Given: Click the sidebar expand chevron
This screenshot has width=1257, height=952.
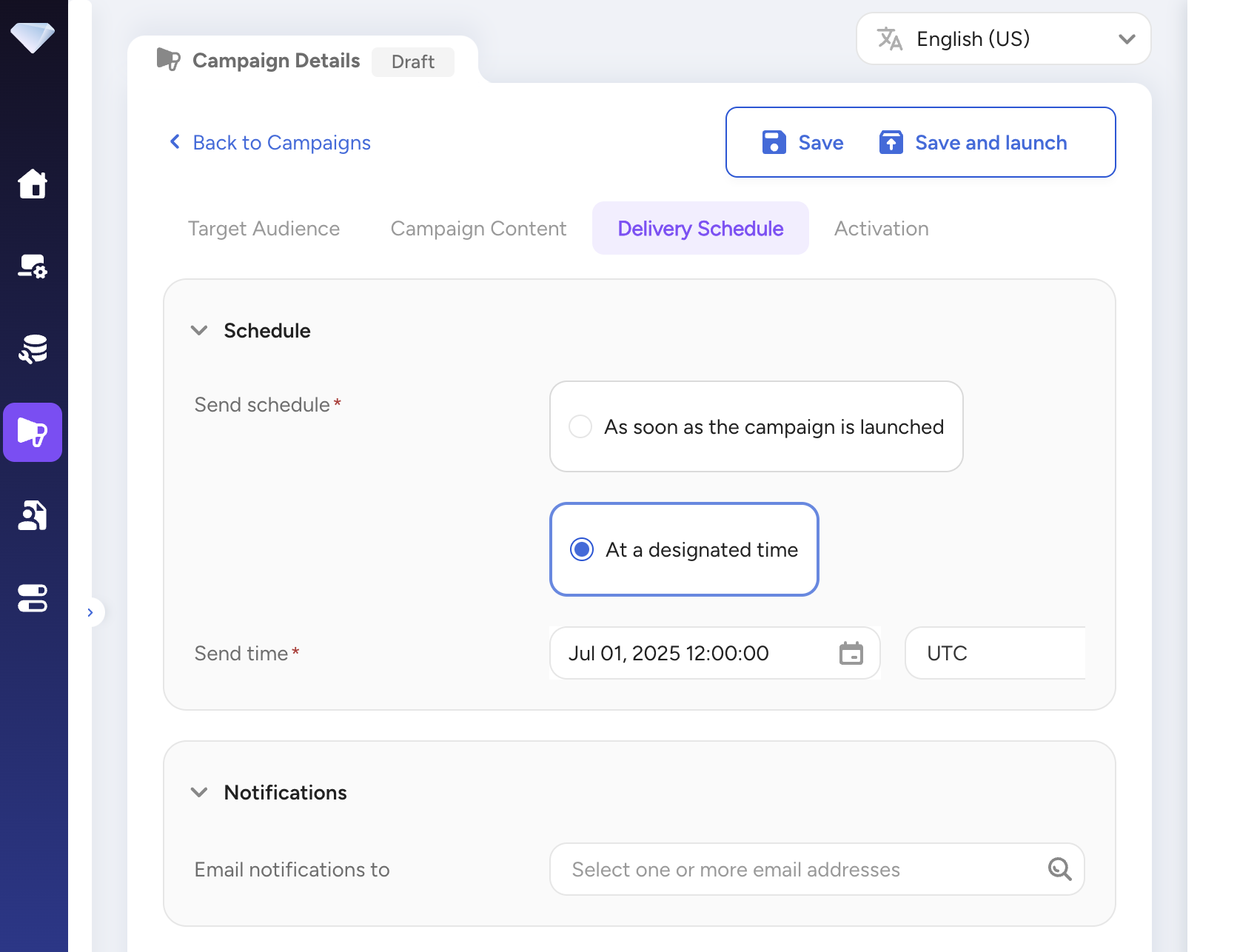Looking at the screenshot, I should click(x=90, y=611).
